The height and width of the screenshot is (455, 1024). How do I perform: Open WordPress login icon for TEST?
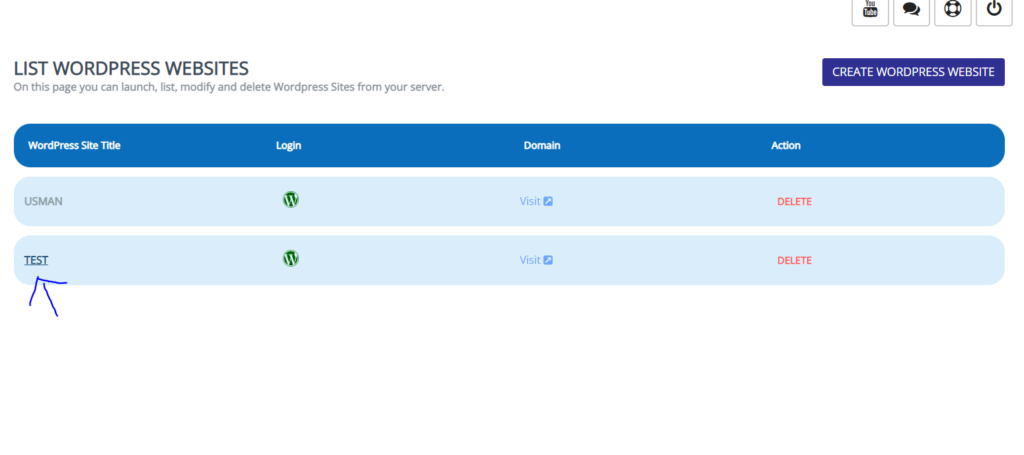click(x=291, y=259)
